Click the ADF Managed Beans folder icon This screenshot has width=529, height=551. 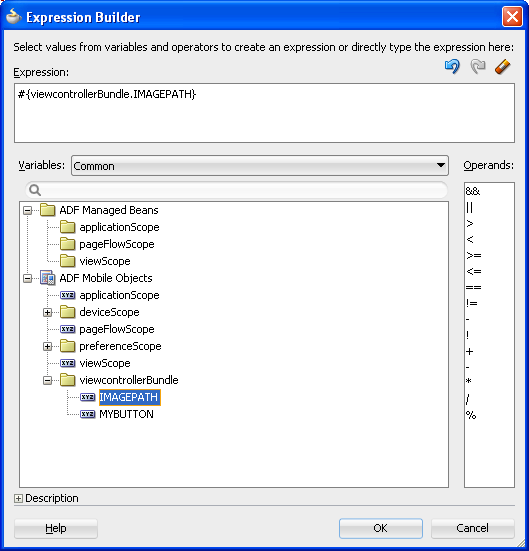point(47,210)
